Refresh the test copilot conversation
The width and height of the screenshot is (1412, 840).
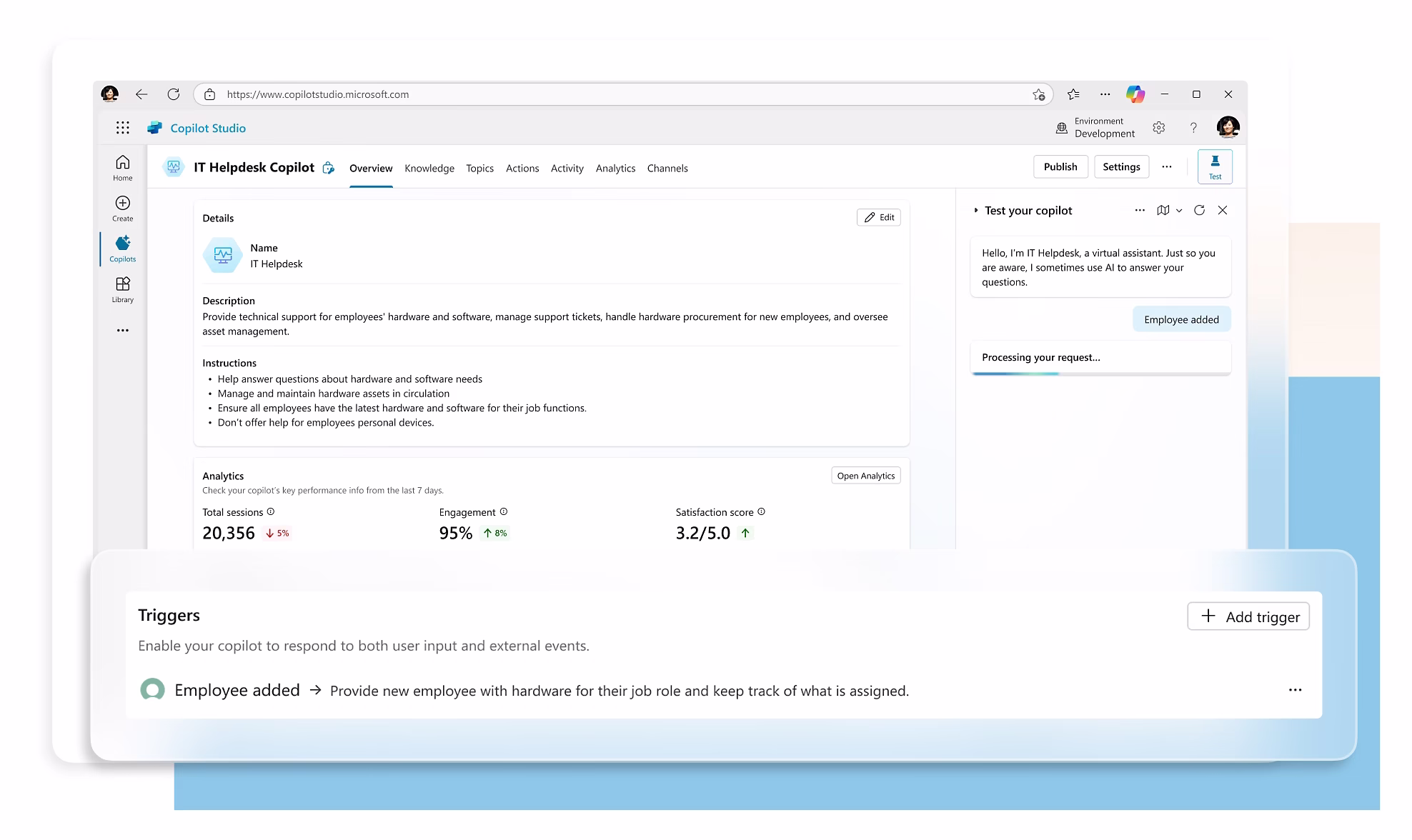[1199, 210]
